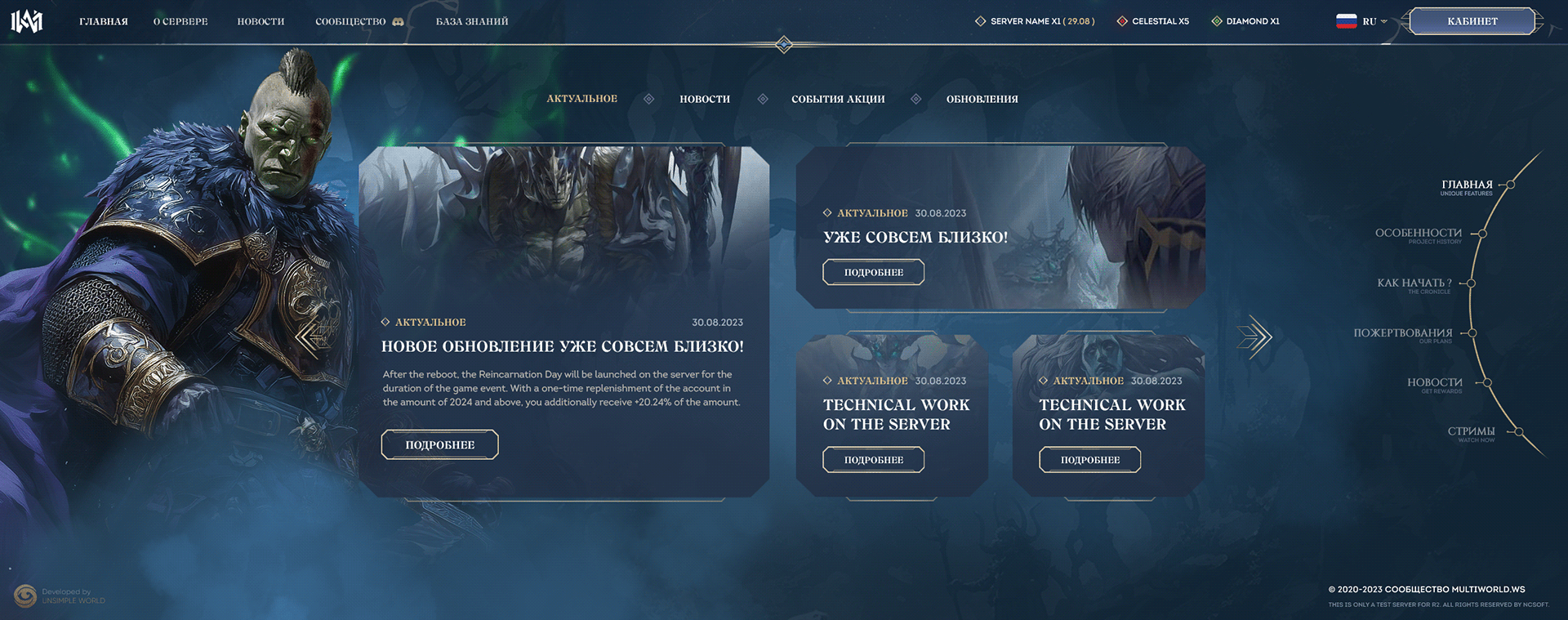Screen dimensions: 1568x620
Task: Select DIAMOND X1 server link
Action: click(x=1252, y=21)
